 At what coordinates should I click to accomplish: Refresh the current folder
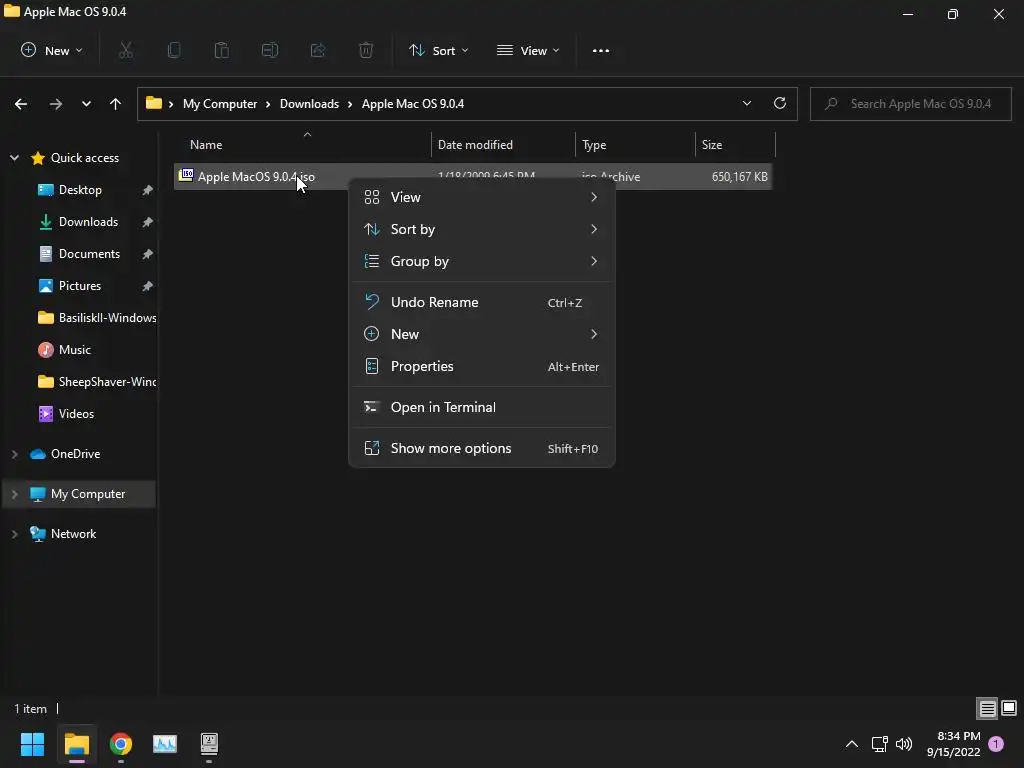[x=780, y=104]
